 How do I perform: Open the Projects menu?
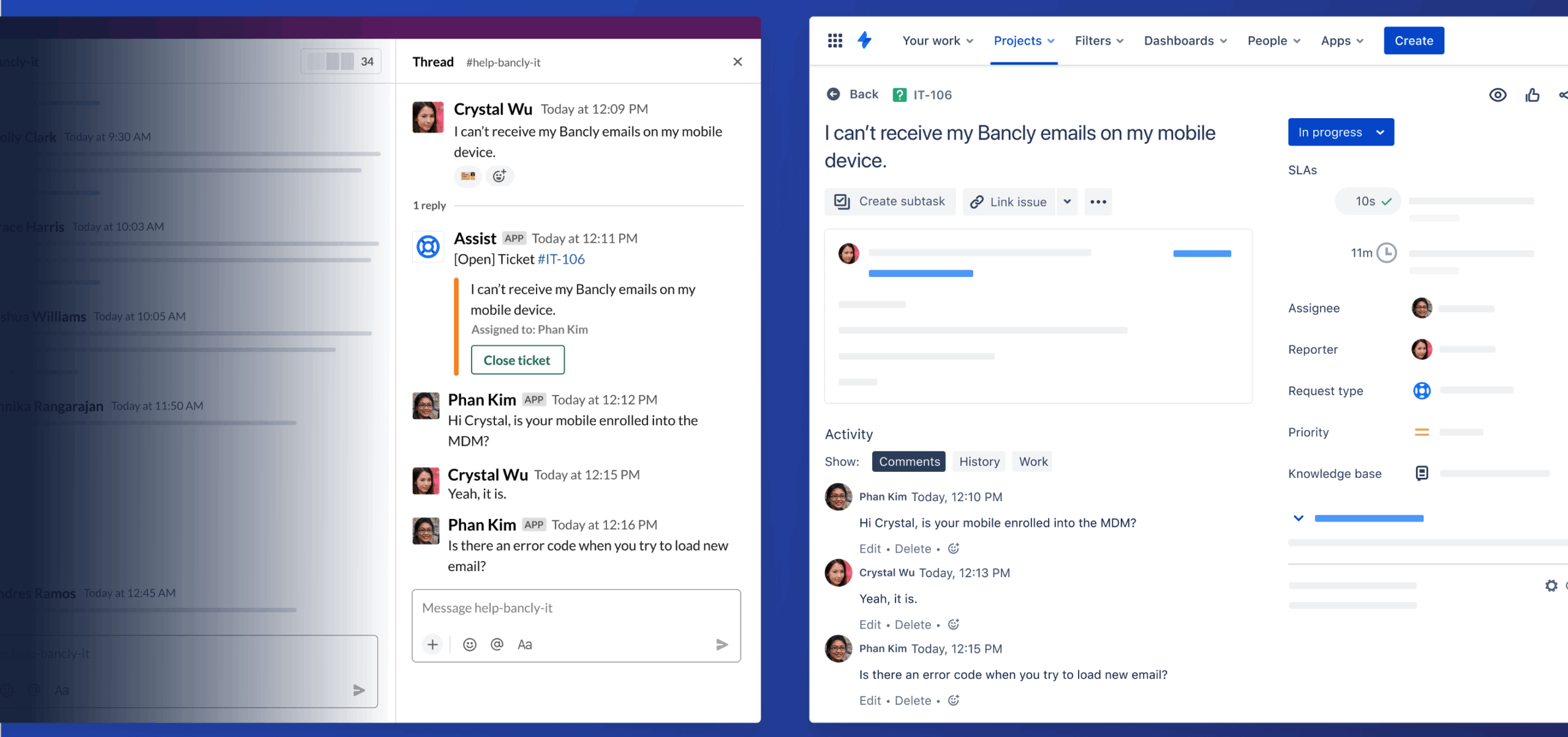click(1024, 40)
